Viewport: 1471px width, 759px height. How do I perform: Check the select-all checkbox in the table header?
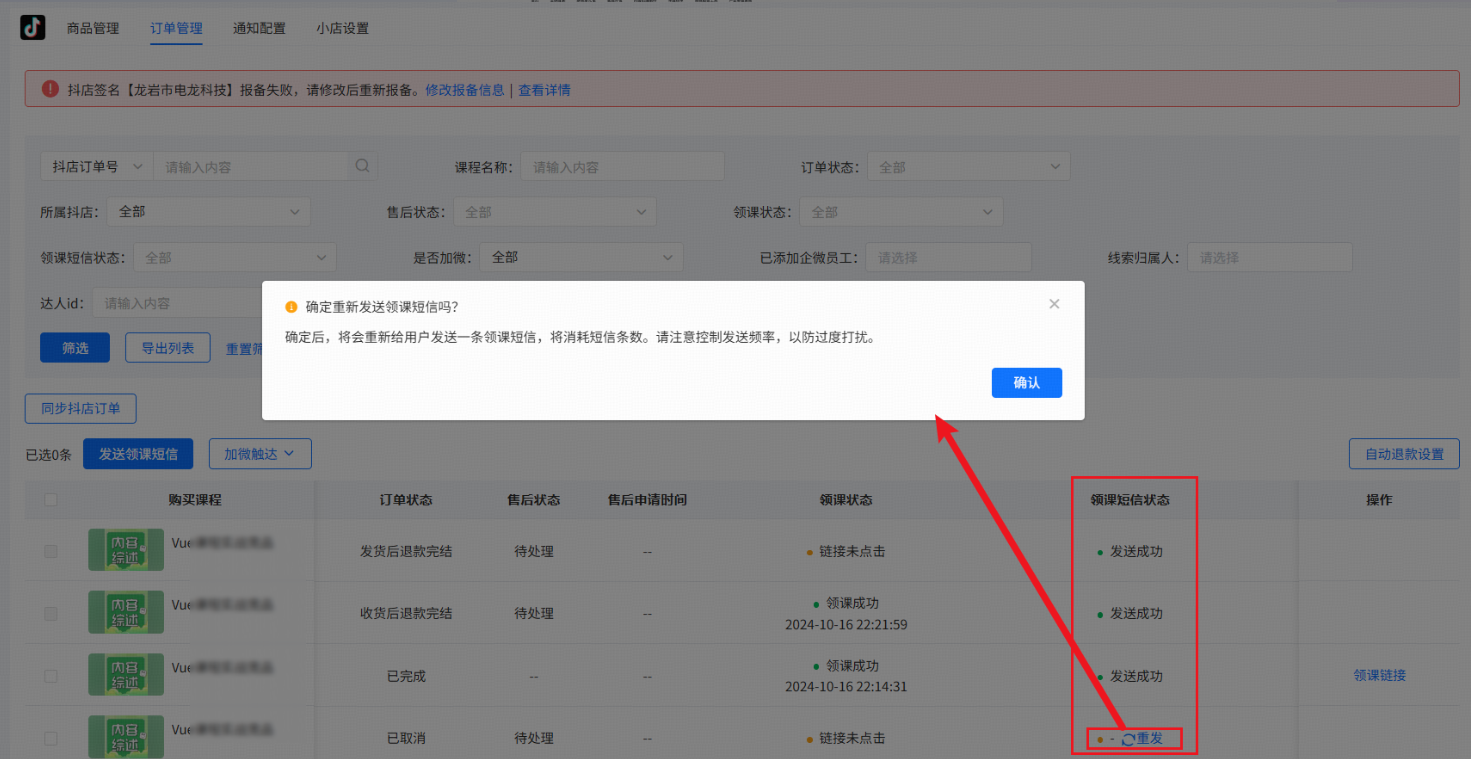(50, 499)
